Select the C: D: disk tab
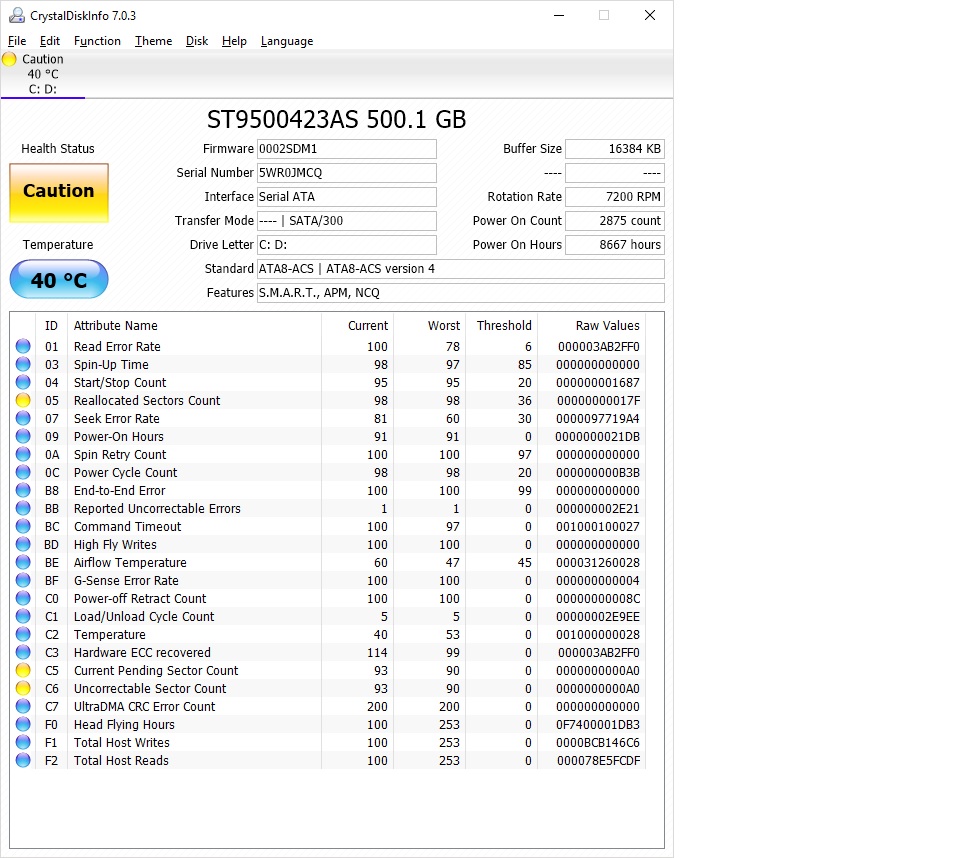Viewport: 960px width, 858px height. coord(43,74)
